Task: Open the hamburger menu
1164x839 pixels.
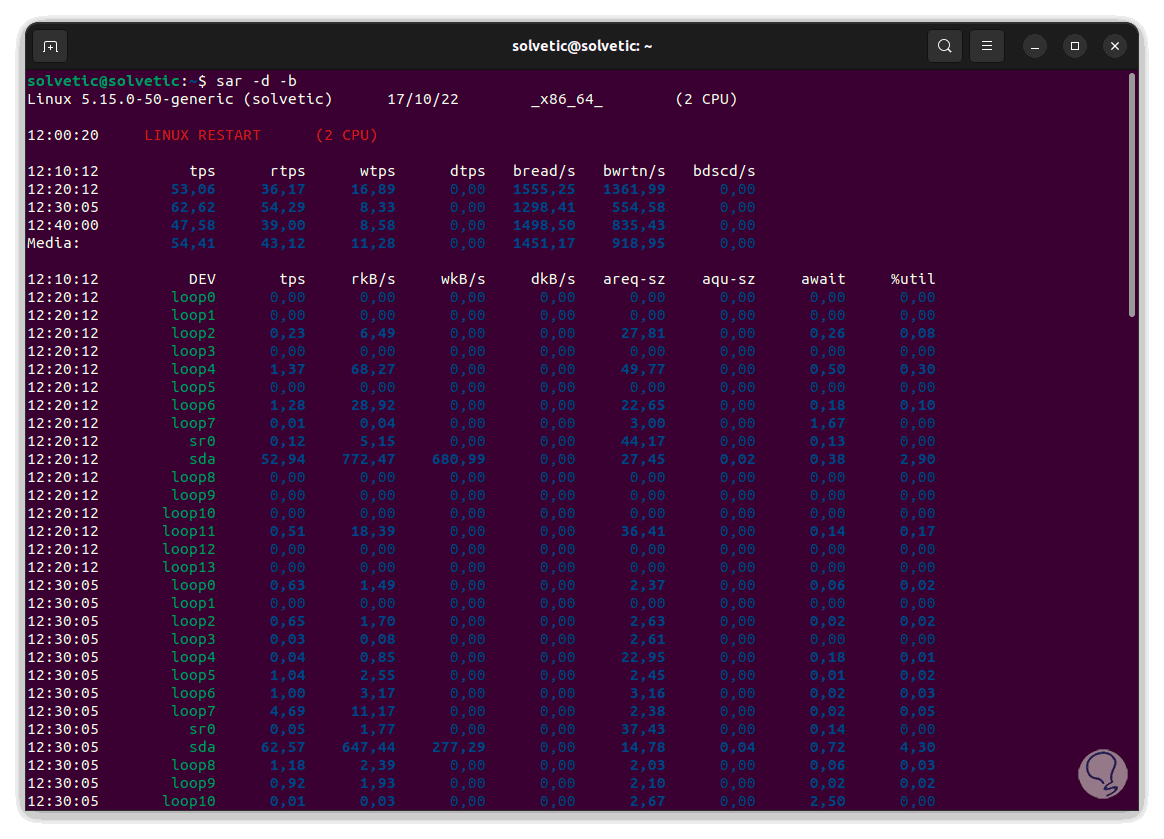Action: (987, 46)
